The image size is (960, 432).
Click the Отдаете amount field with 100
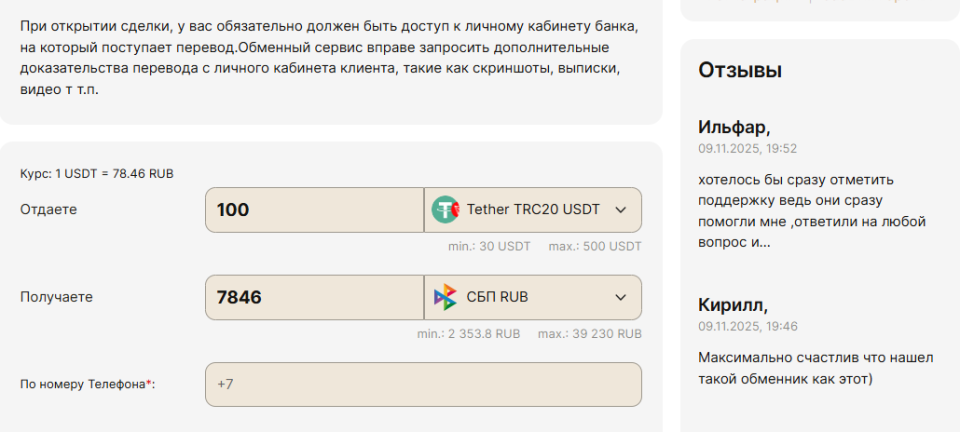pos(314,210)
